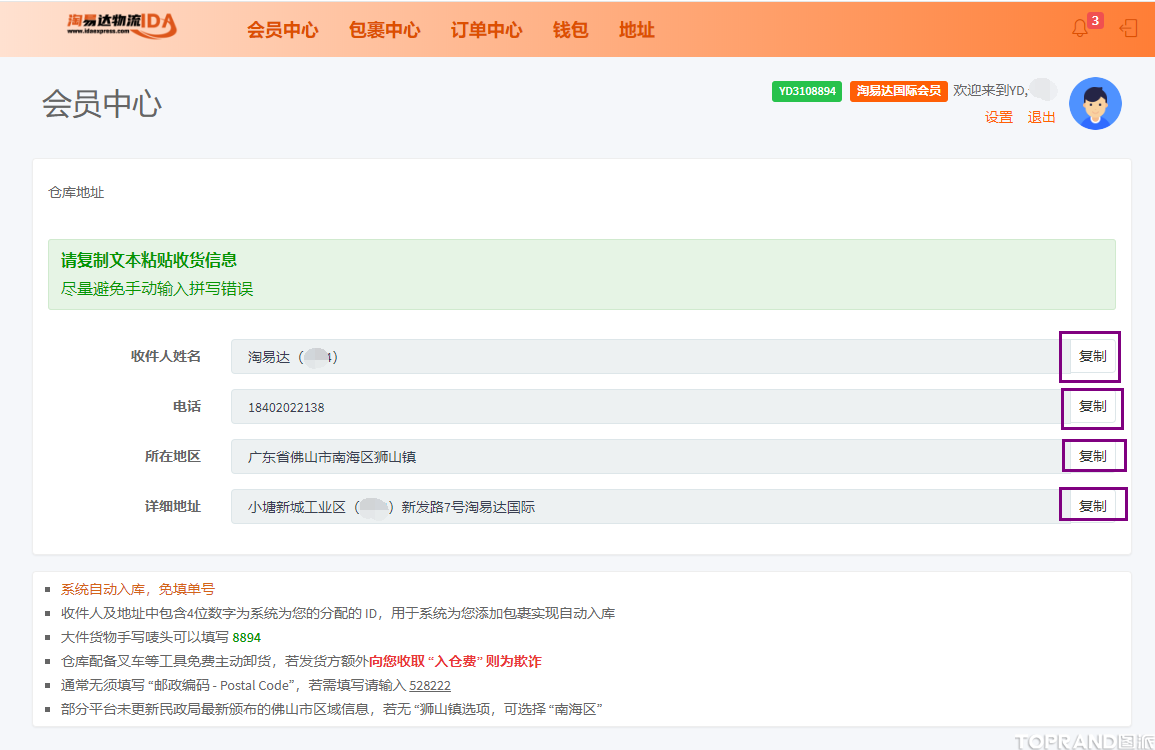Click the 电话 field label
The image size is (1155, 750).
click(x=187, y=407)
